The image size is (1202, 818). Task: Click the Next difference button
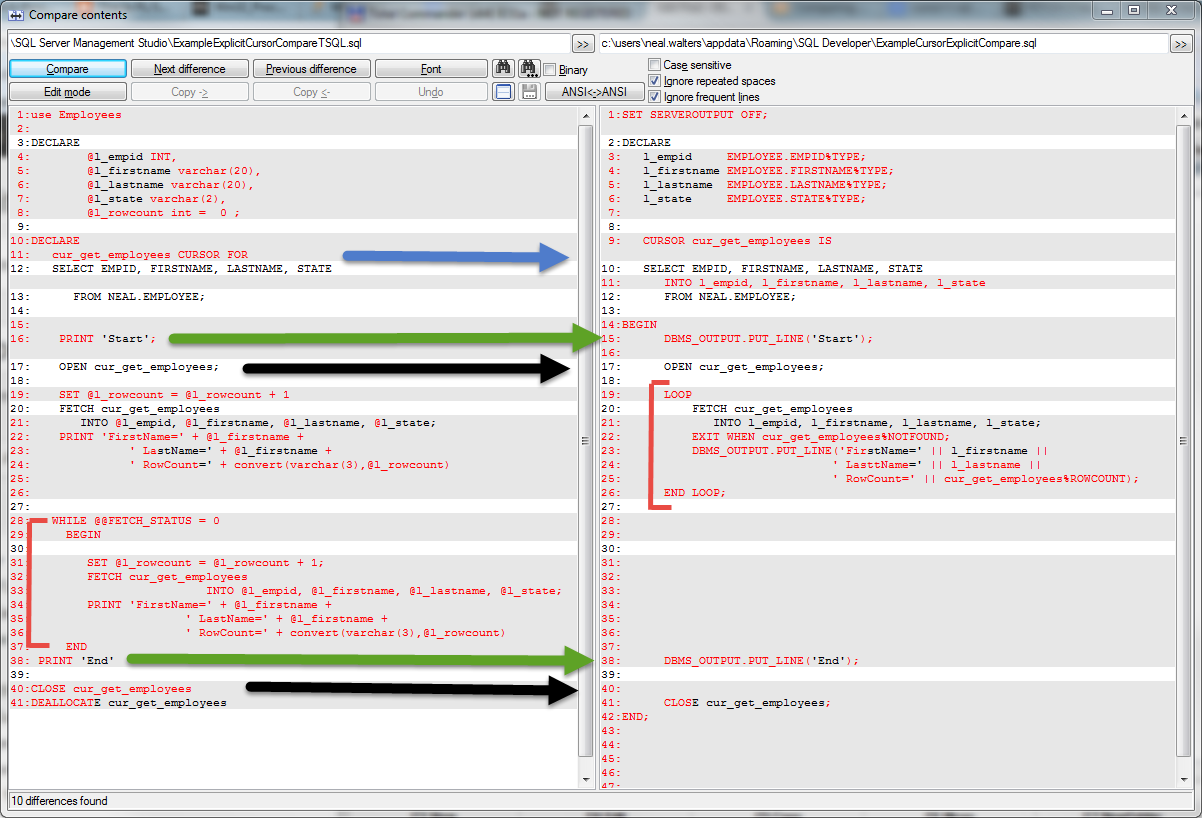tap(189, 68)
